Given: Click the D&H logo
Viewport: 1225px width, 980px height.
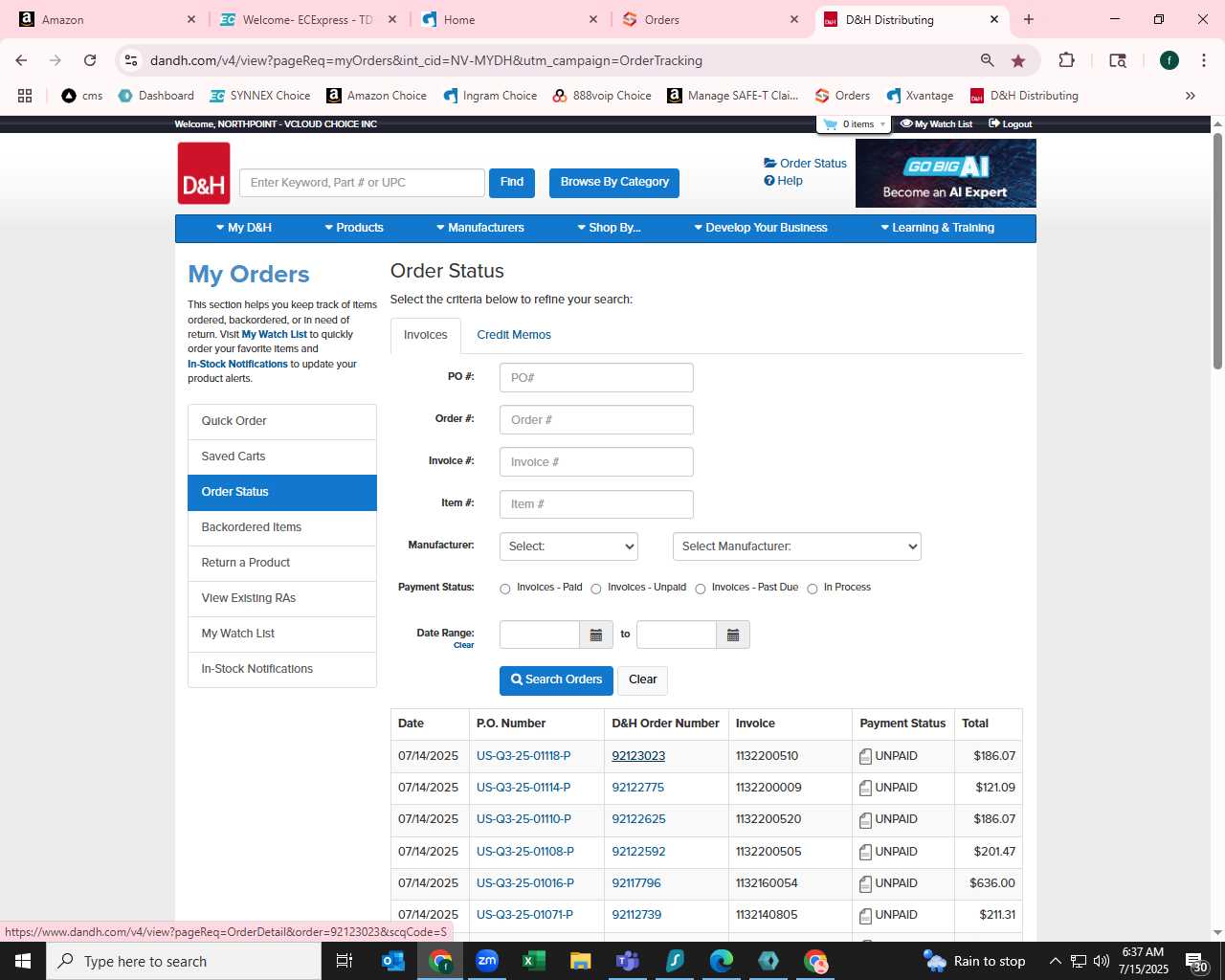Looking at the screenshot, I should [204, 173].
